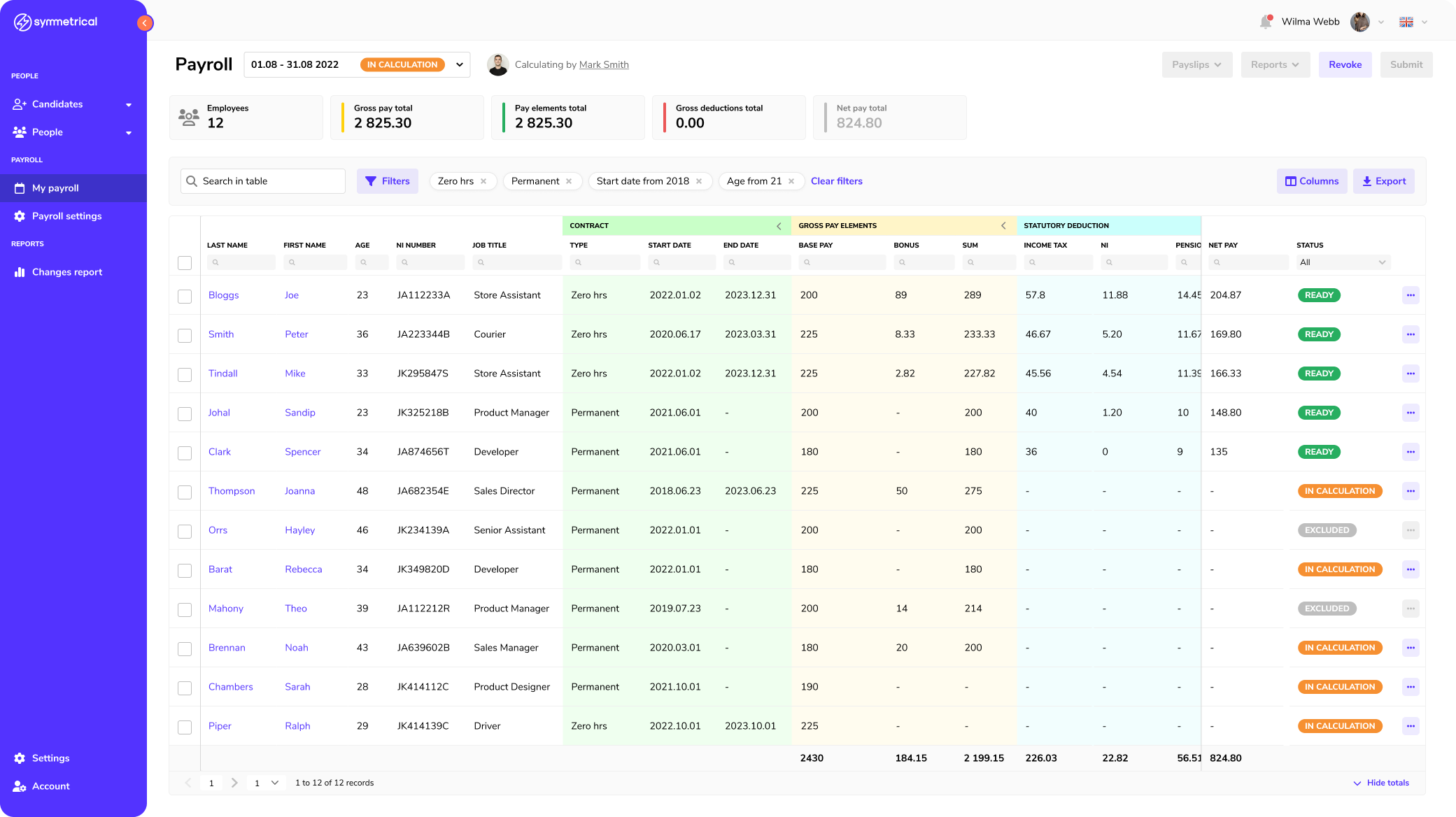
Task: Switch to My payroll in sidebar
Action: 56,188
